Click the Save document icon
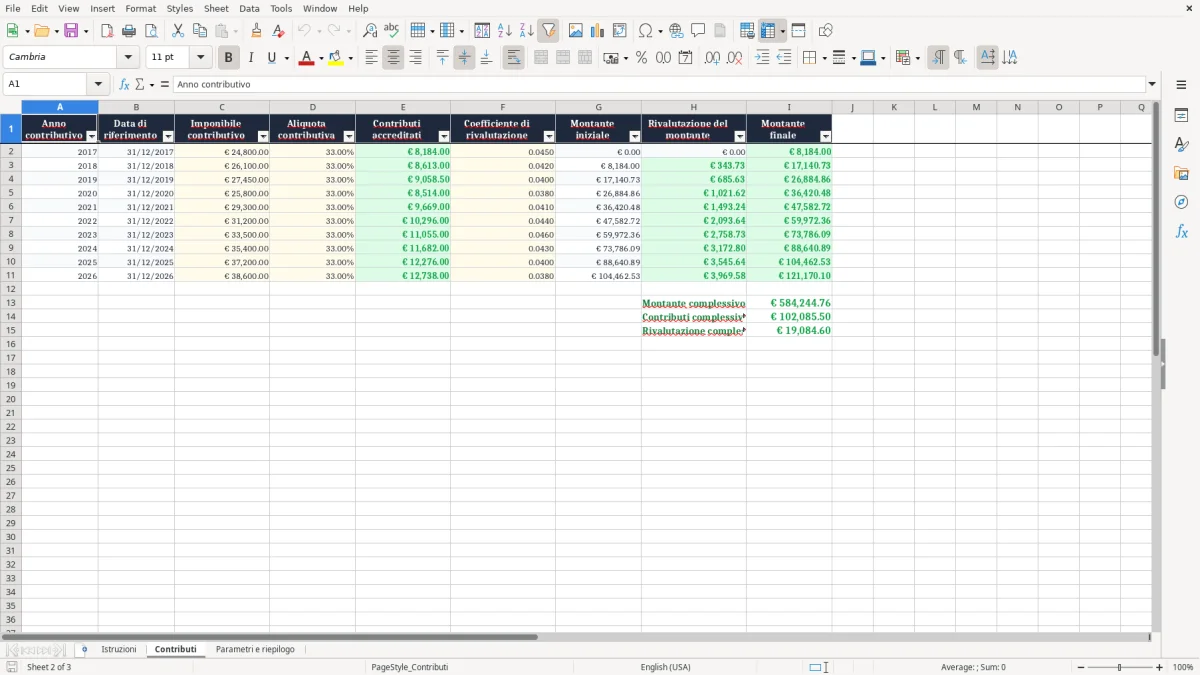Screen dimensions: 1200x675 71,31
